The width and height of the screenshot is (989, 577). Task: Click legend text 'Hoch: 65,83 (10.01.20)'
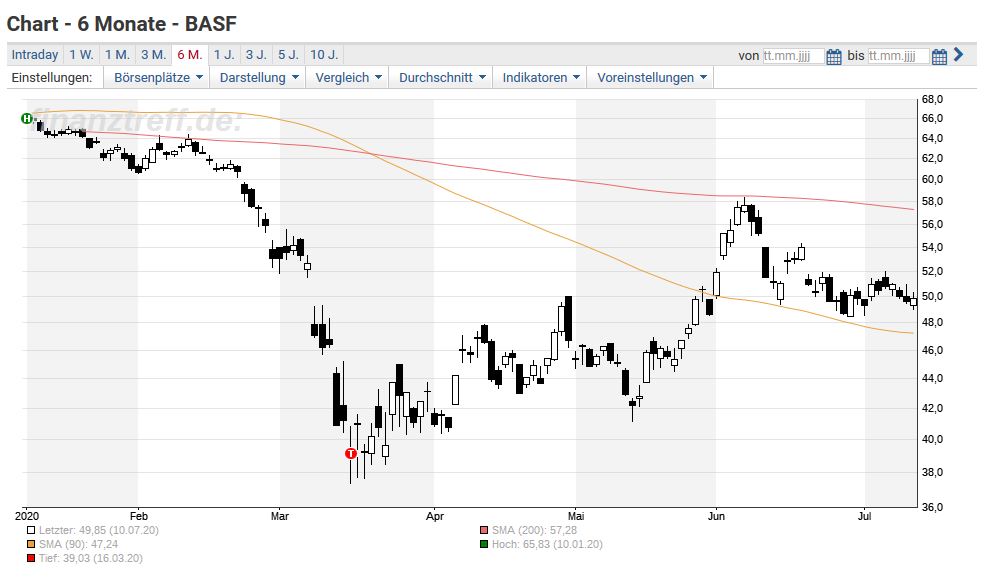pyautogui.click(x=547, y=544)
